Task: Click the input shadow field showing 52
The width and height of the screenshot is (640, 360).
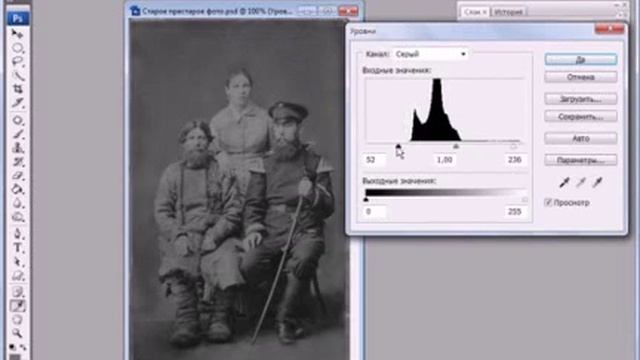Action: (x=374, y=160)
